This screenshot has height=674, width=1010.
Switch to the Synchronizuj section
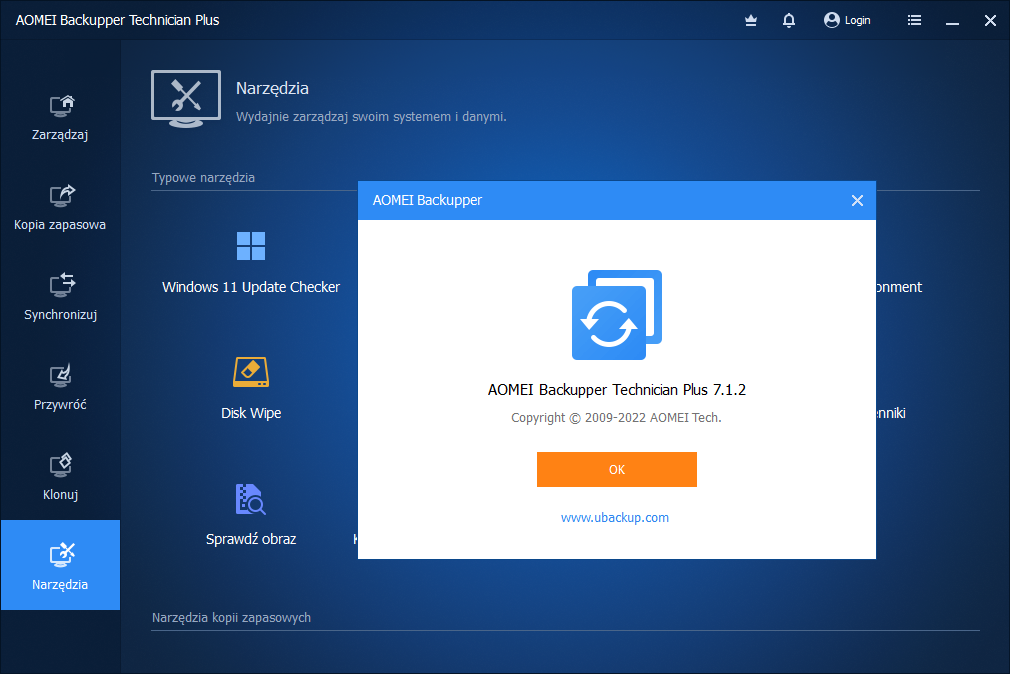(x=61, y=298)
